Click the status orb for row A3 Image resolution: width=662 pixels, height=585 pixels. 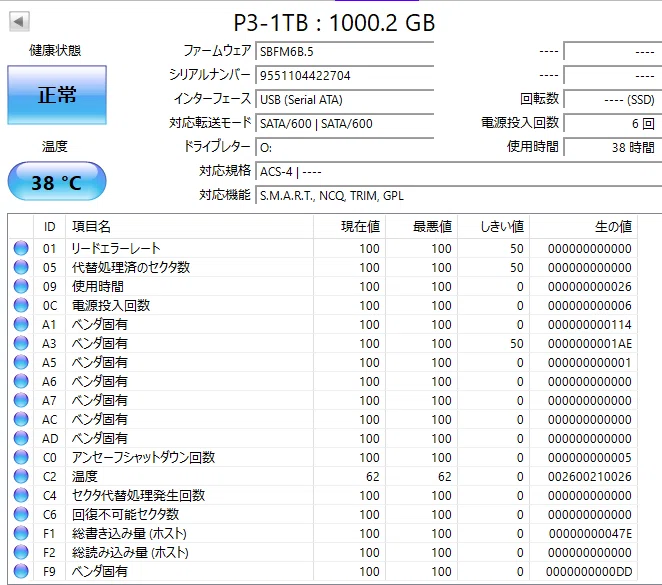pos(21,343)
